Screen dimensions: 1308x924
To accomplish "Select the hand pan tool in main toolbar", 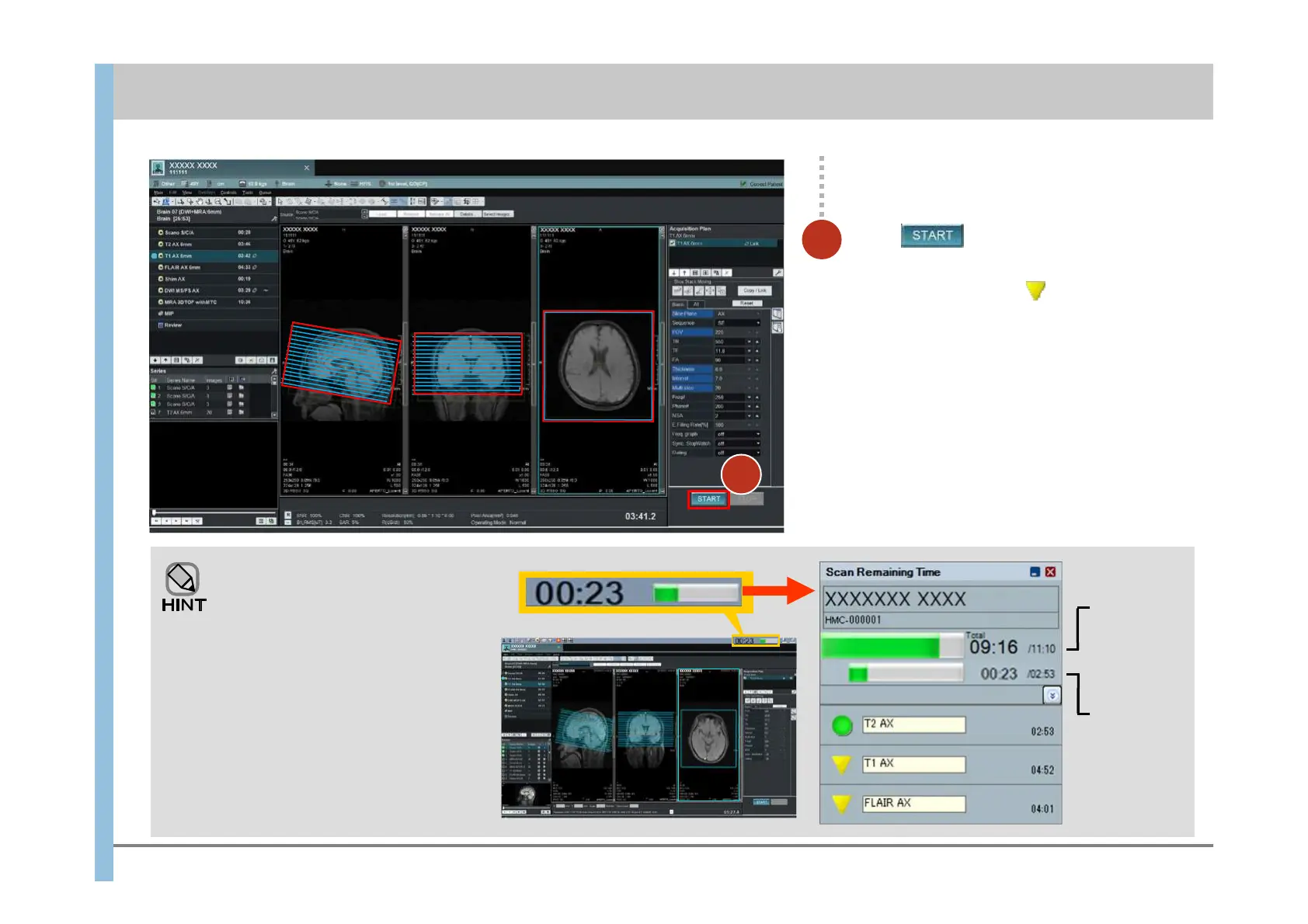I will [200, 202].
